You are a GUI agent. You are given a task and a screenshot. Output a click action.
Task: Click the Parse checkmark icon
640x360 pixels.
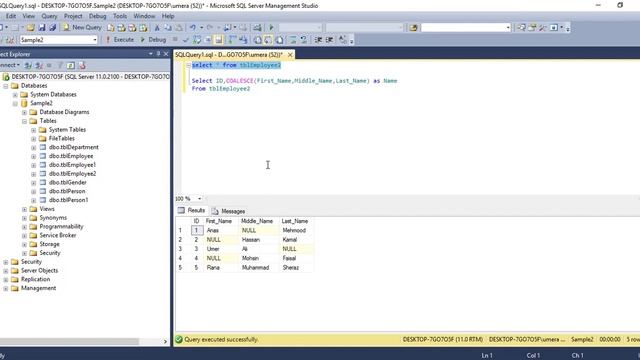(186, 40)
